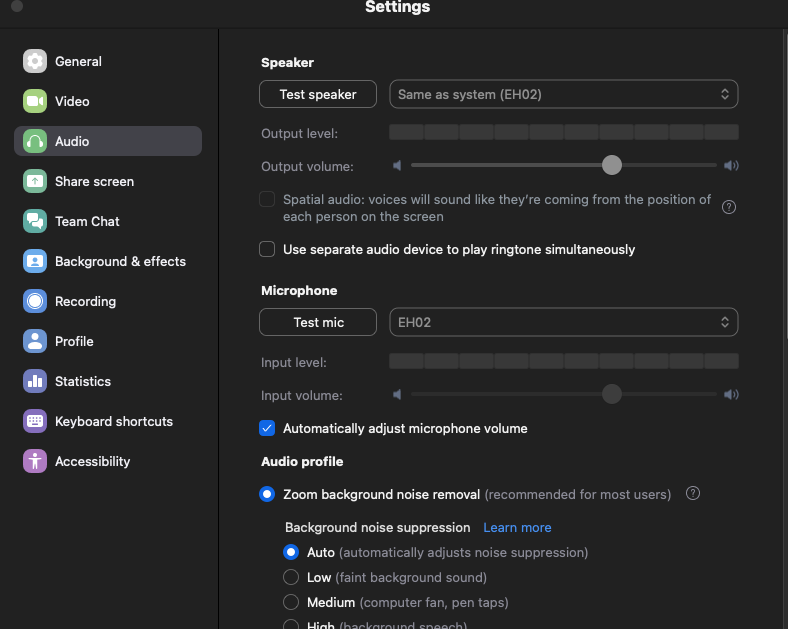Enable separate audio device for ringtone
Screen dimensions: 788x629
267,249
